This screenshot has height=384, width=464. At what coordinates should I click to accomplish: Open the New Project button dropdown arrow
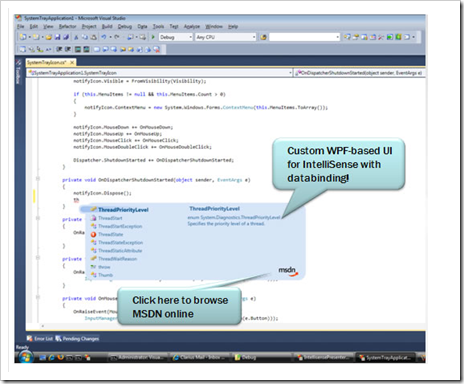coord(29,37)
